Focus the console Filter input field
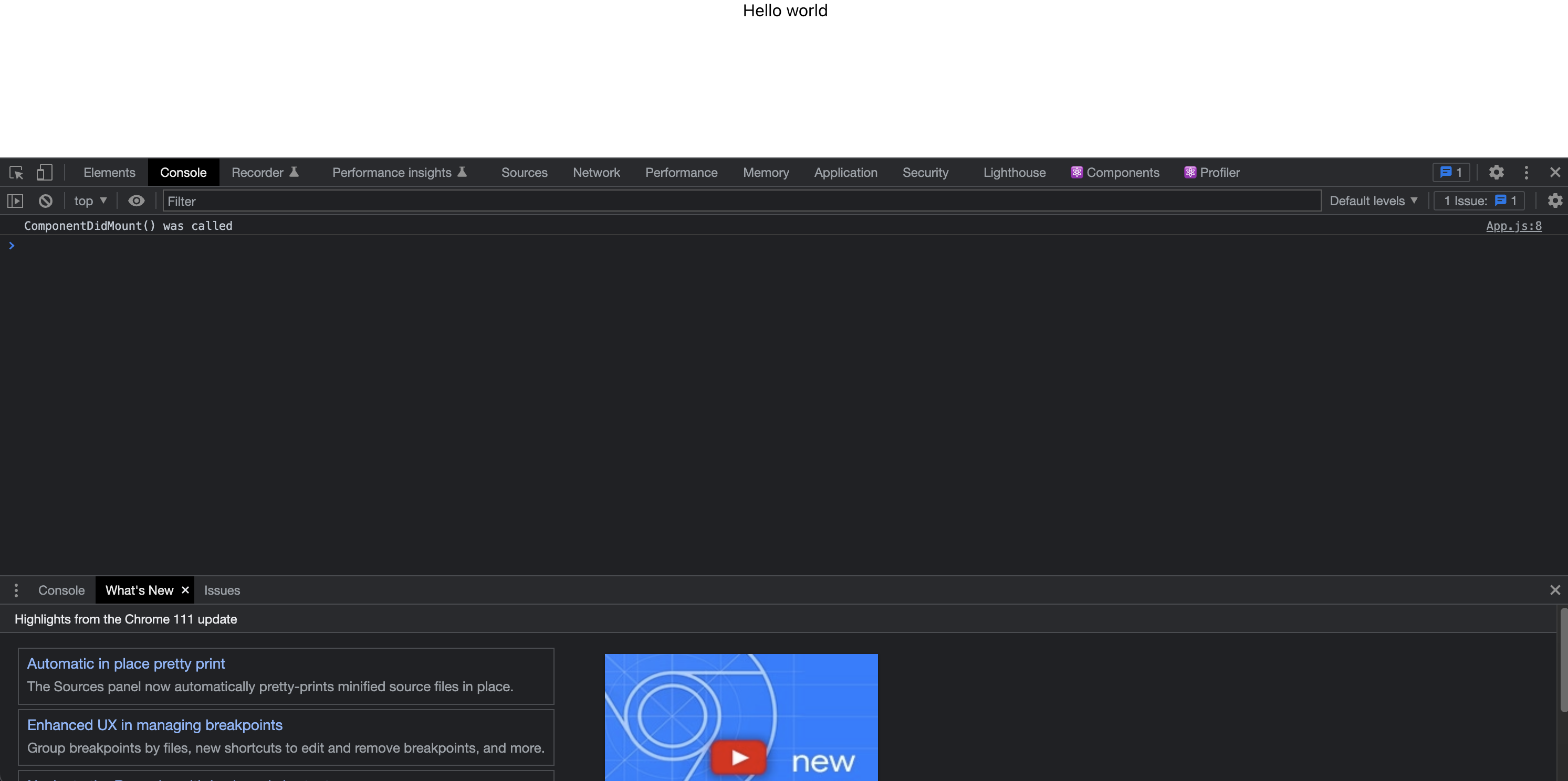The height and width of the screenshot is (781, 1568). click(741, 200)
